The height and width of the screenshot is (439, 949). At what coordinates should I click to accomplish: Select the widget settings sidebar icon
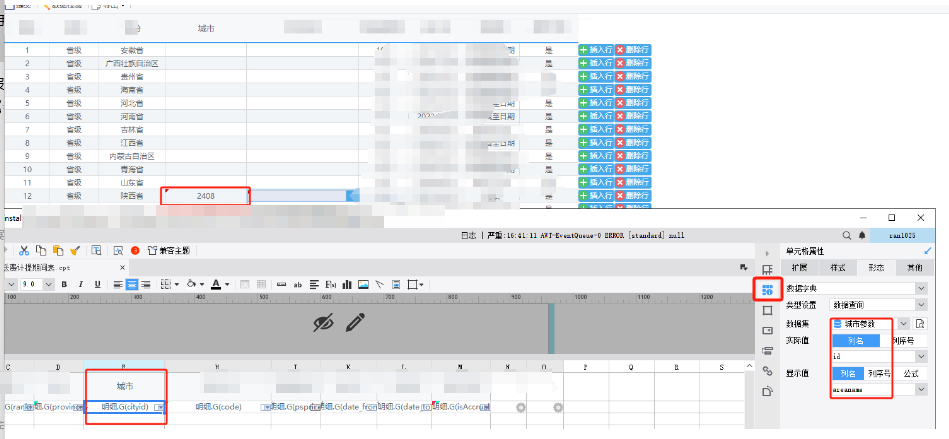767,331
